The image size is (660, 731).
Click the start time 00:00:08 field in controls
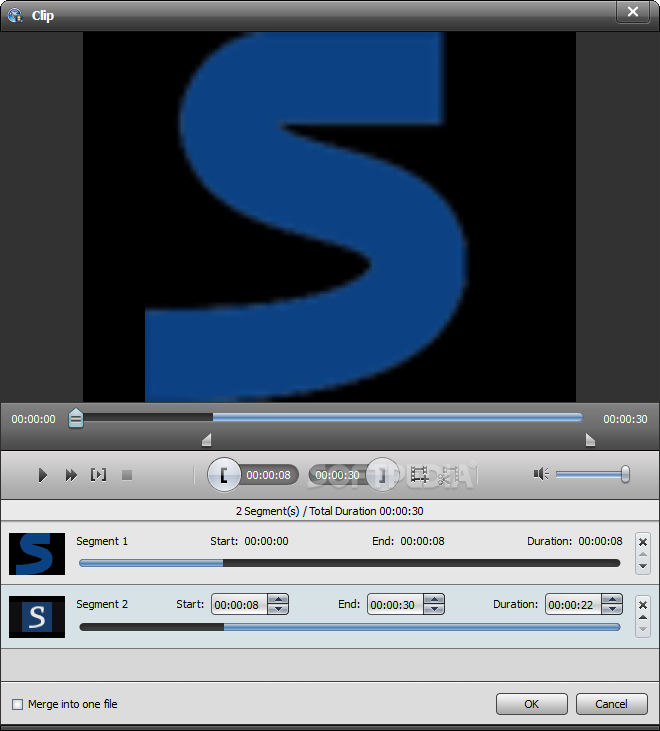[x=268, y=475]
